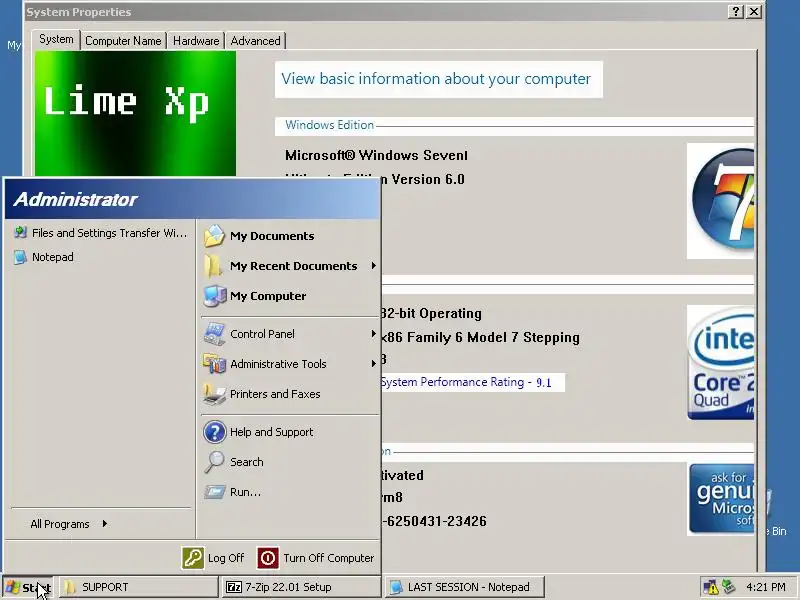Click 'View basic information about your computer' heading
The image size is (800, 600).
point(436,79)
